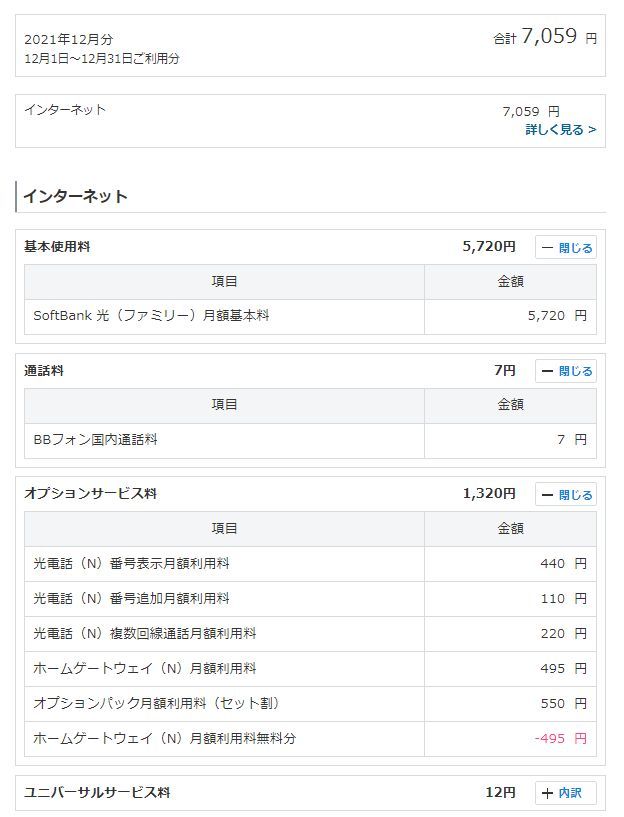Click the ホームゲートウェイ（N）月額利用料無料分 item
624x817 pixels.
[164, 738]
